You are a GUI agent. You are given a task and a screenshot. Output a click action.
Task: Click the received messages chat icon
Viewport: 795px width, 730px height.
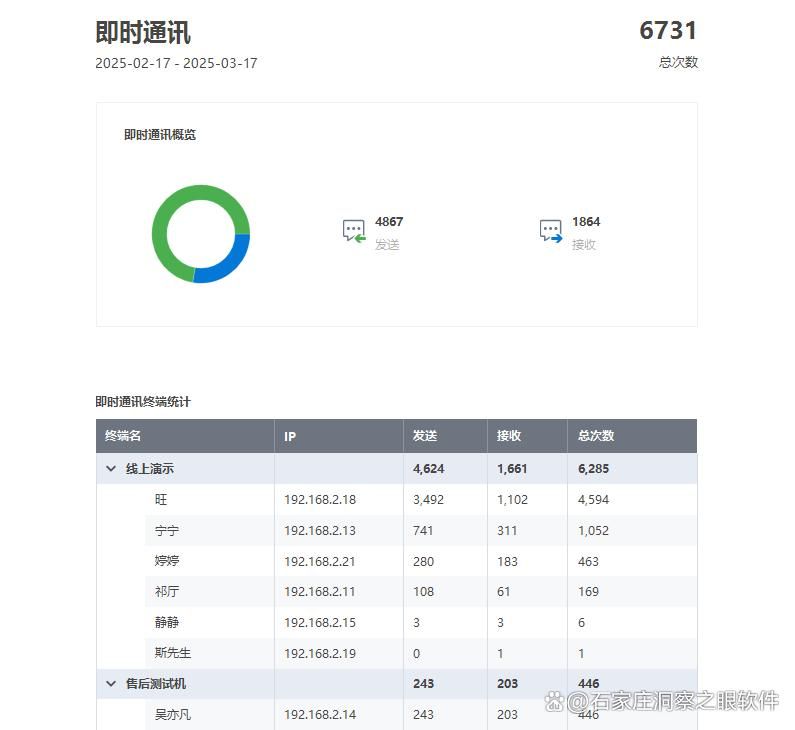[551, 231]
